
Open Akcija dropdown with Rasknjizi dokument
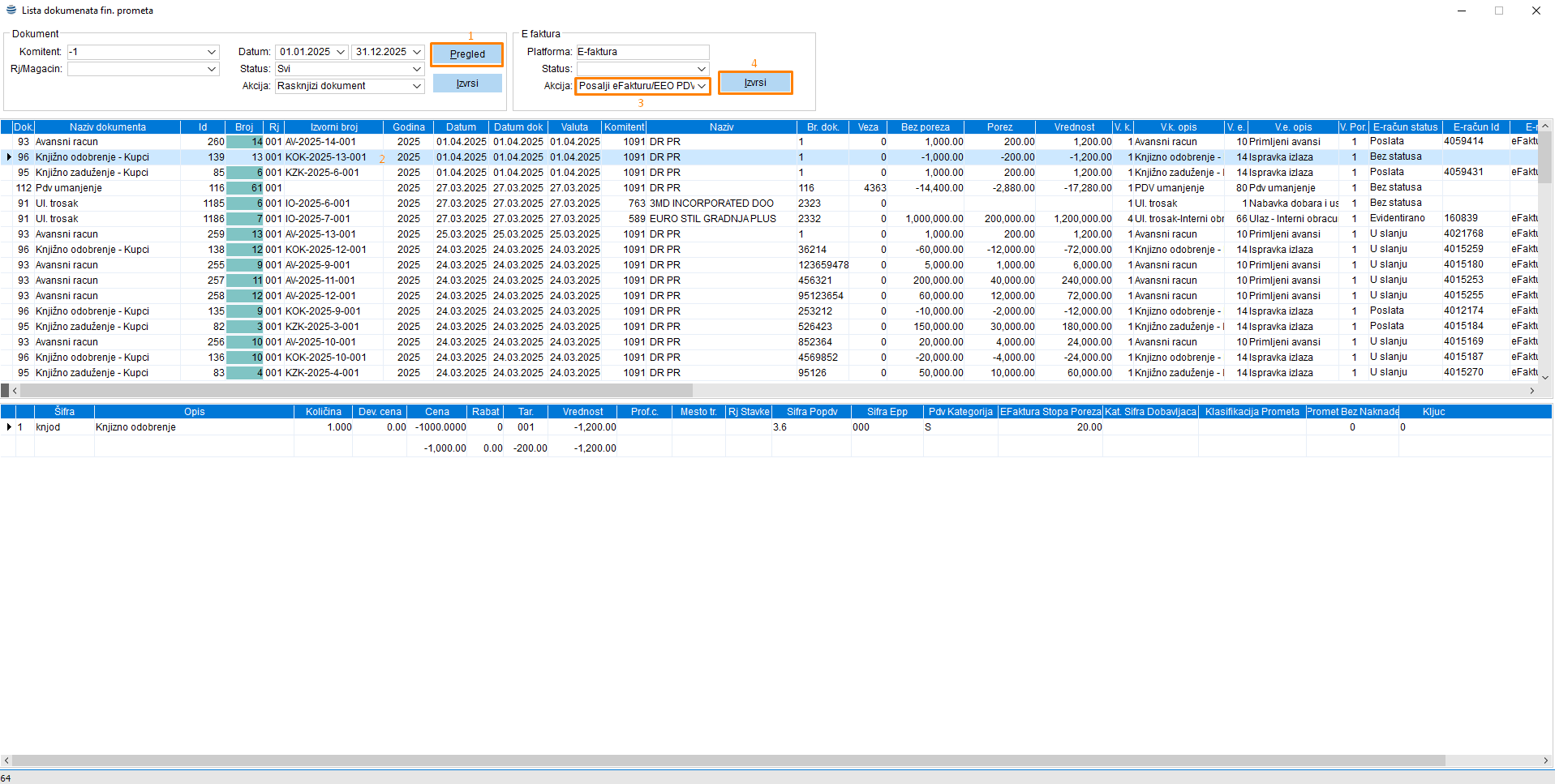417,86
